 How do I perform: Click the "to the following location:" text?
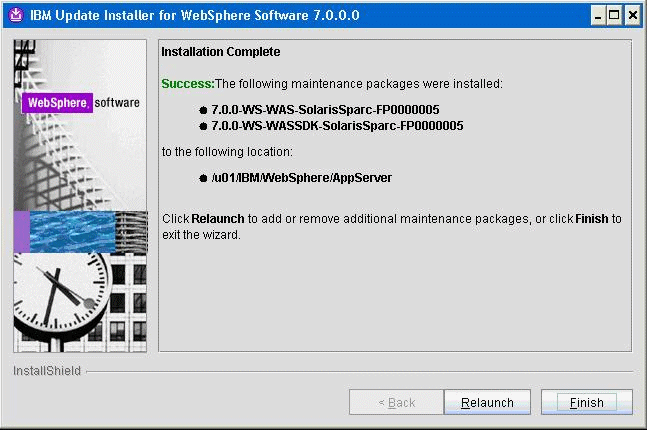coord(227,152)
